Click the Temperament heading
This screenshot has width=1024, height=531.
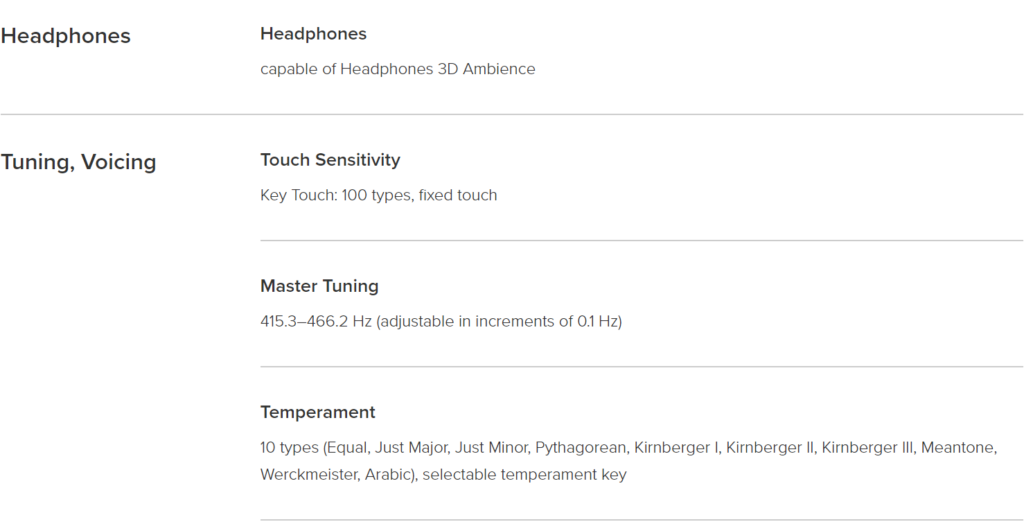pos(318,412)
